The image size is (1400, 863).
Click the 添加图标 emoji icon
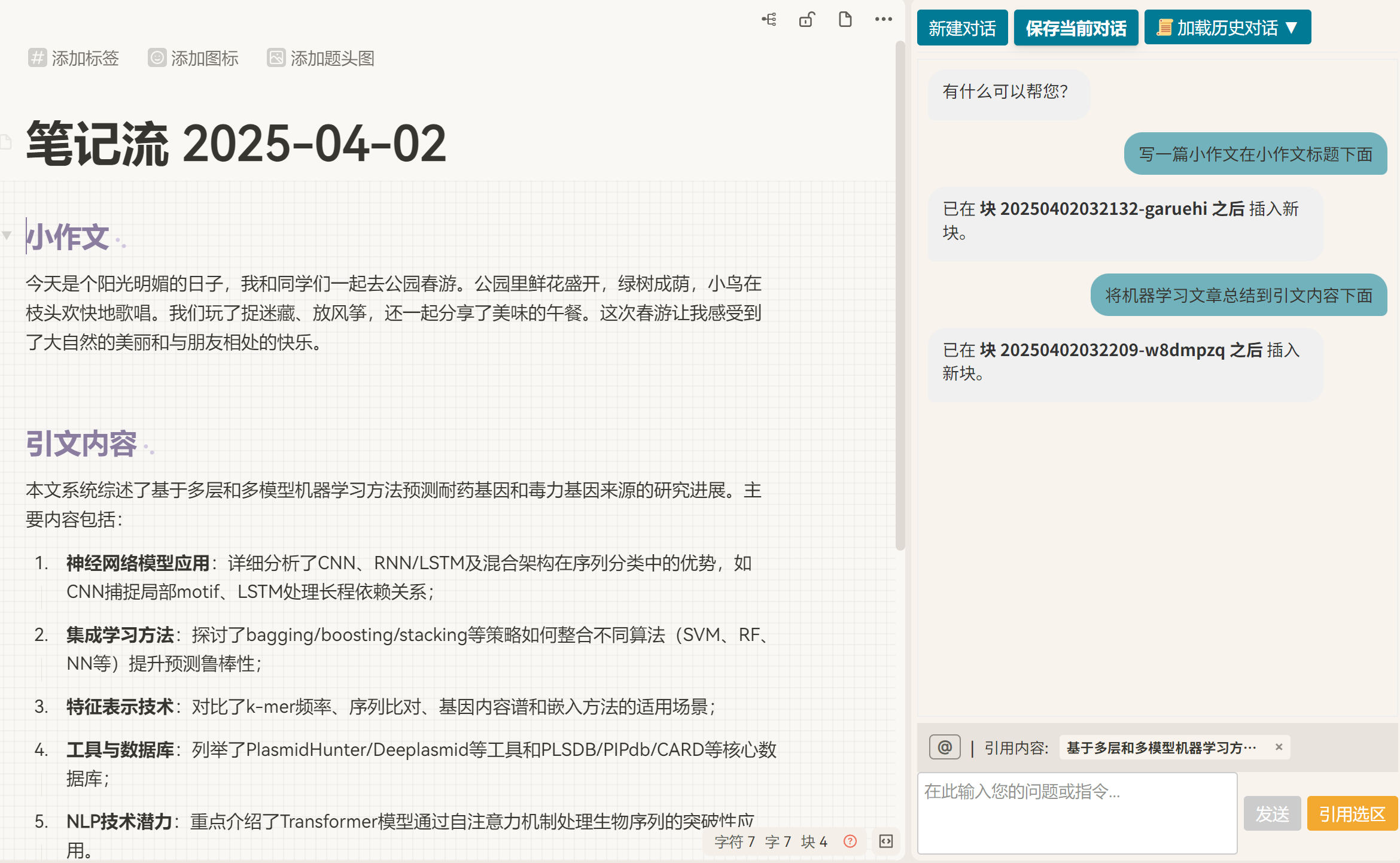click(157, 58)
